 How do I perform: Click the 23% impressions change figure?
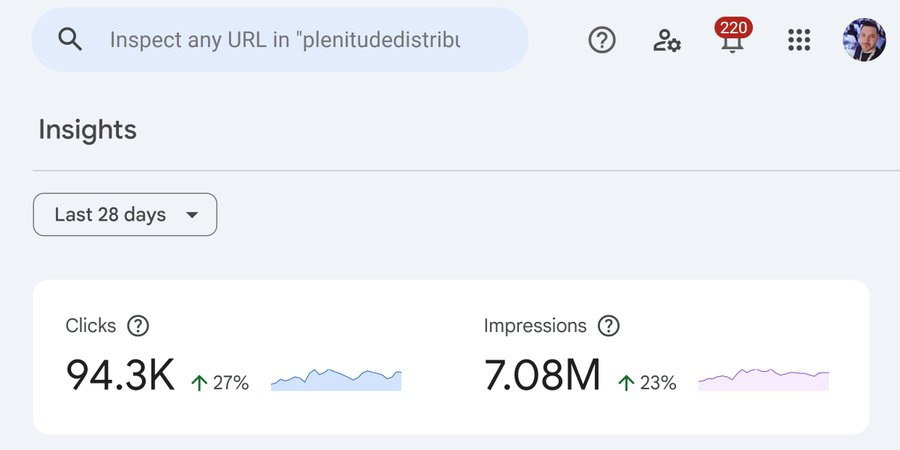pos(658,382)
